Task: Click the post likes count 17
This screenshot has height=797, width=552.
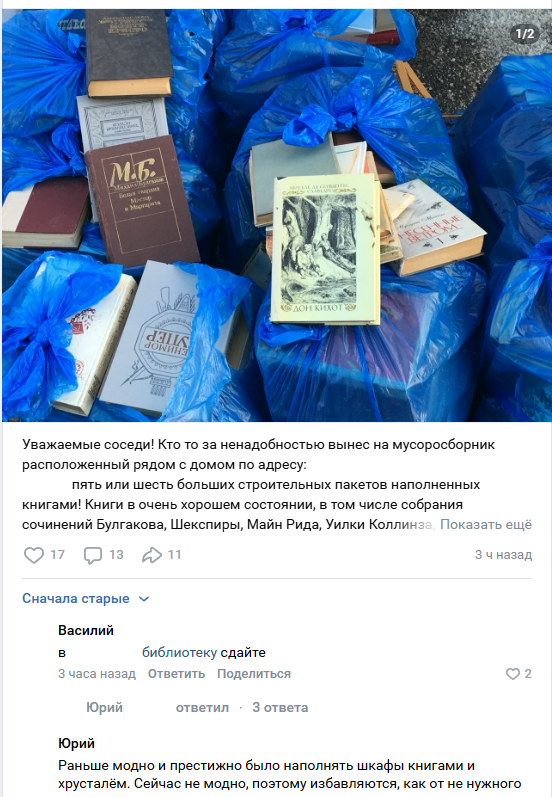Action: point(57,555)
